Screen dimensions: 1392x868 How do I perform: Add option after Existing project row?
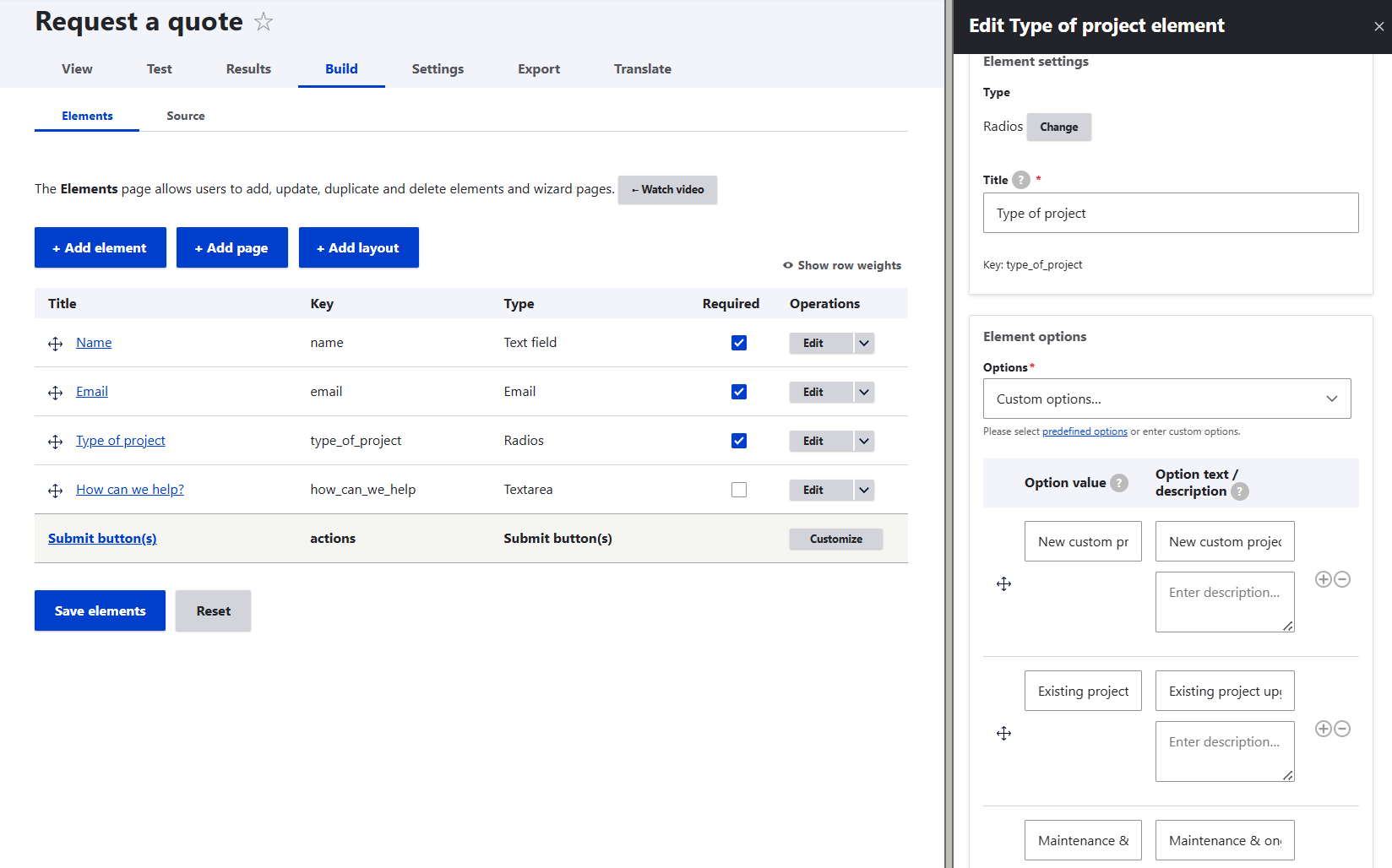[x=1324, y=729]
